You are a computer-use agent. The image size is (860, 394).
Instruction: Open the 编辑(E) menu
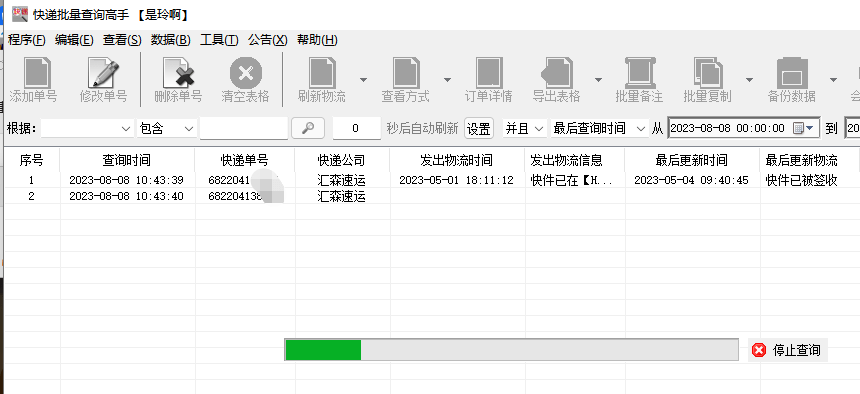pos(74,40)
